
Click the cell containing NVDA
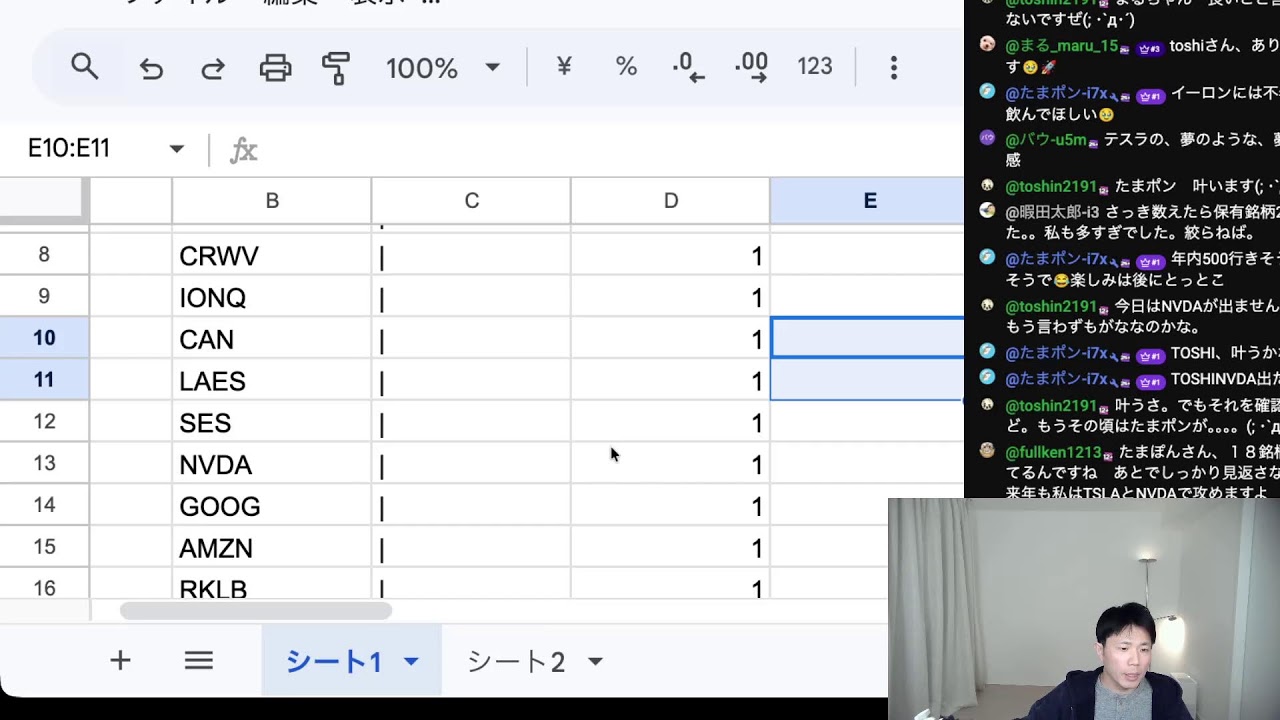[270, 465]
